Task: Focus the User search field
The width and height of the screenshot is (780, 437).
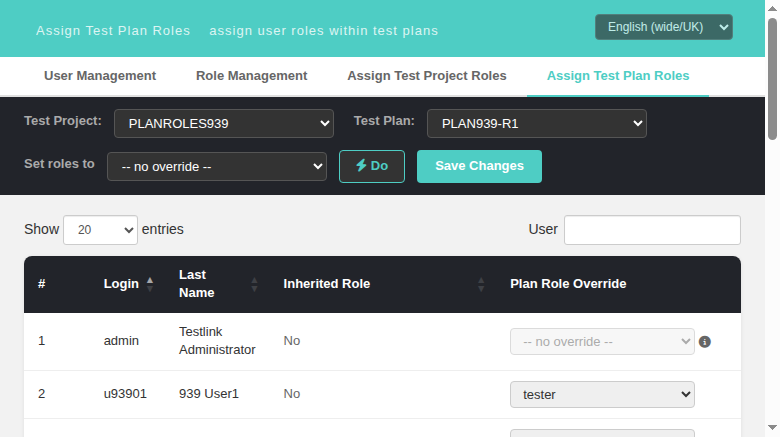Action: [652, 230]
